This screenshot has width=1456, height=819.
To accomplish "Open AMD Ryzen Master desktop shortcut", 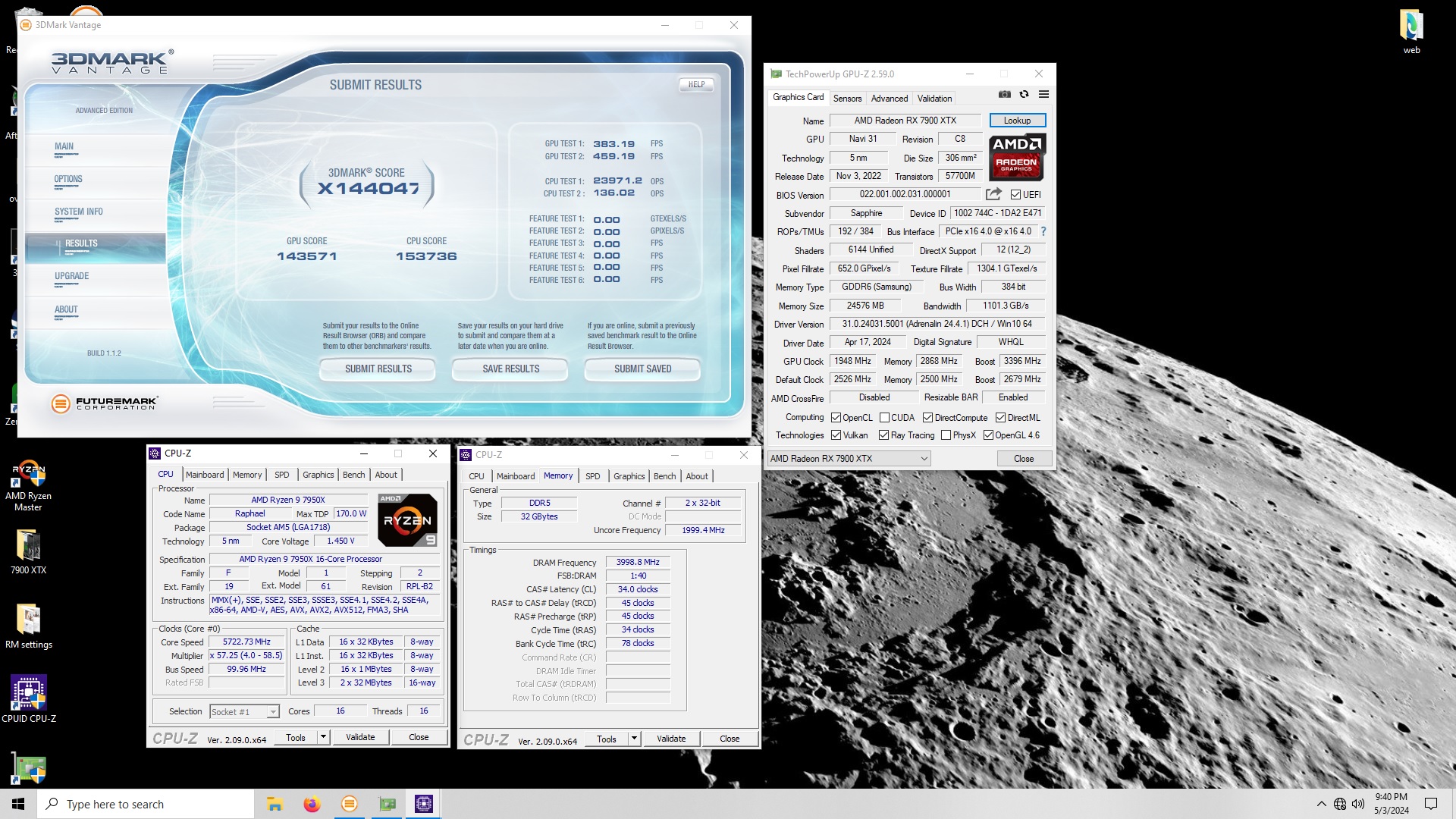I will tap(28, 486).
